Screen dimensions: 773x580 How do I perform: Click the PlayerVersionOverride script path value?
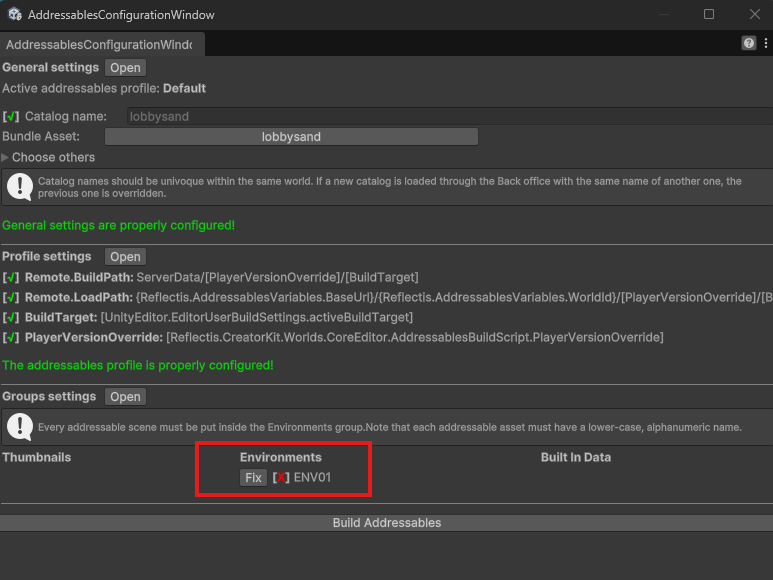(x=415, y=338)
